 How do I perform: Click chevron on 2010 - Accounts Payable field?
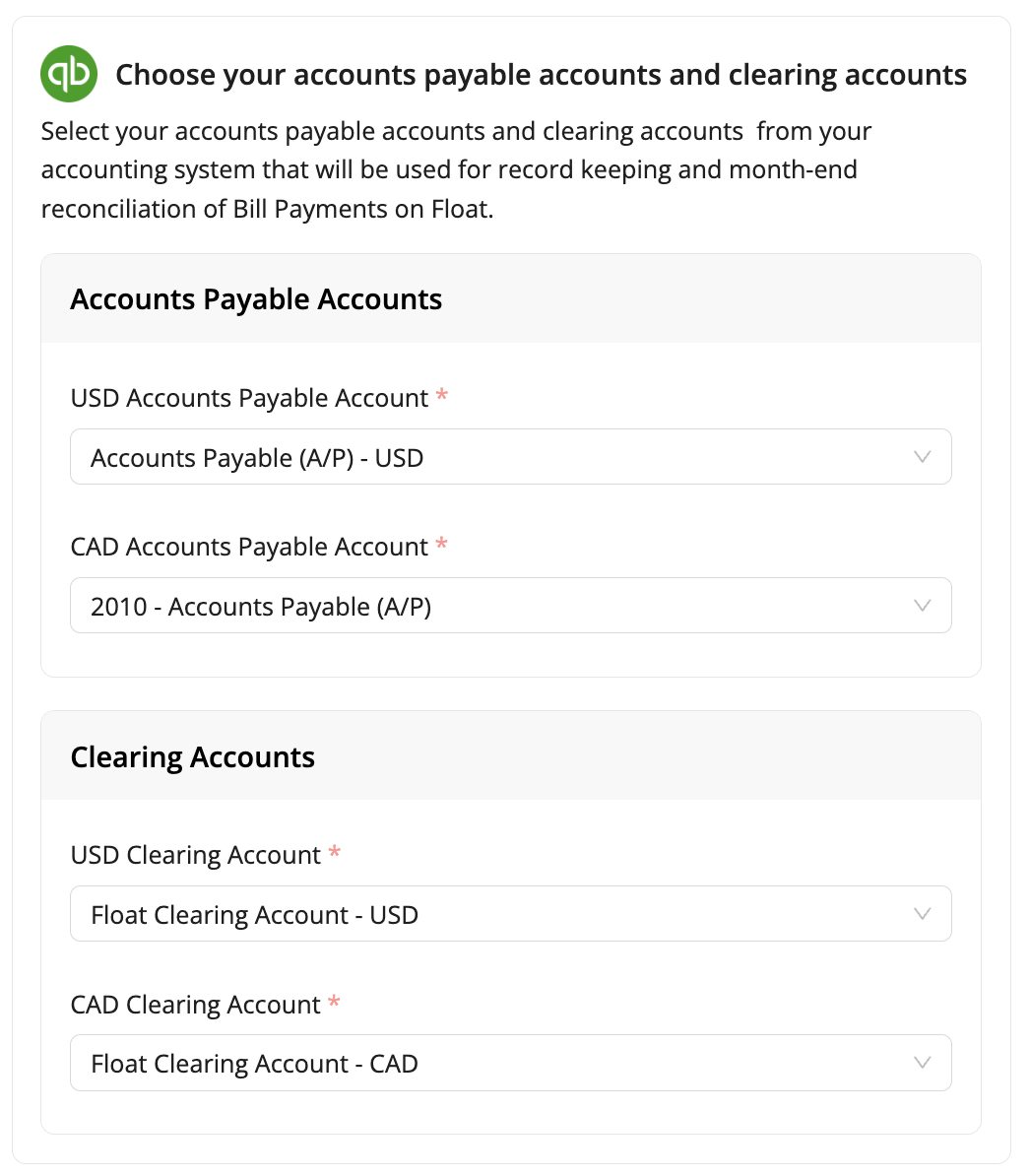click(x=922, y=606)
